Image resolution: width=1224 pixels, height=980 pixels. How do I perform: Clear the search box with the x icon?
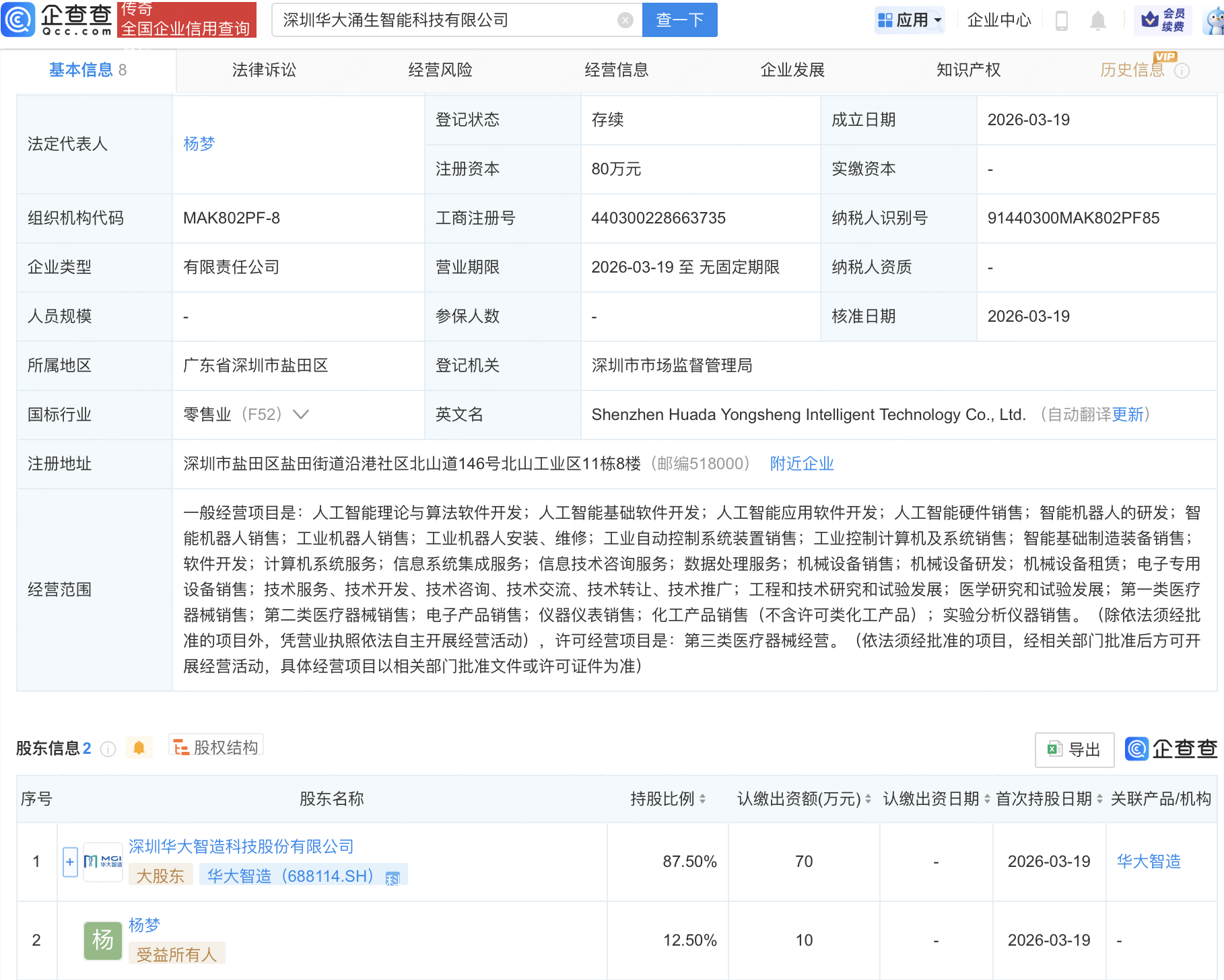click(625, 20)
